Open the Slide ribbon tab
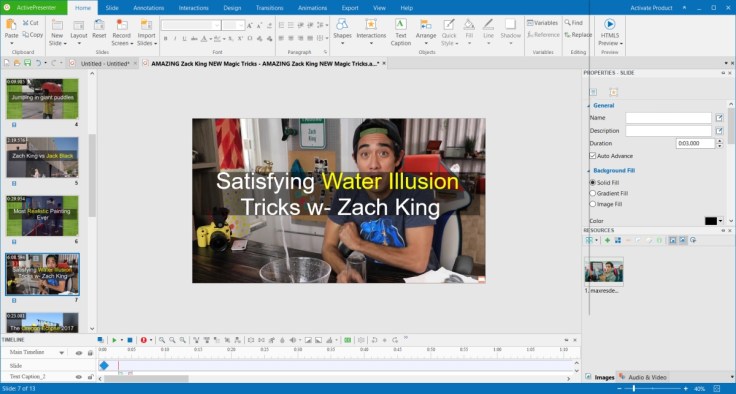 click(112, 8)
